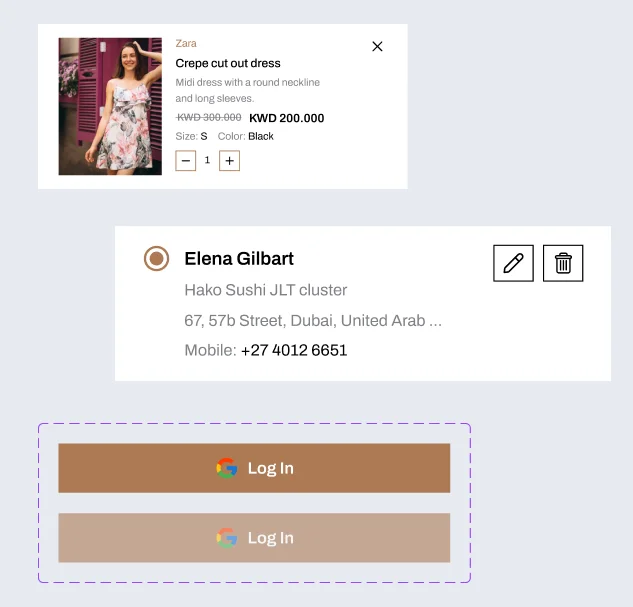Click Google logo in faded Log In button
The width and height of the screenshot is (633, 607).
pos(227,538)
